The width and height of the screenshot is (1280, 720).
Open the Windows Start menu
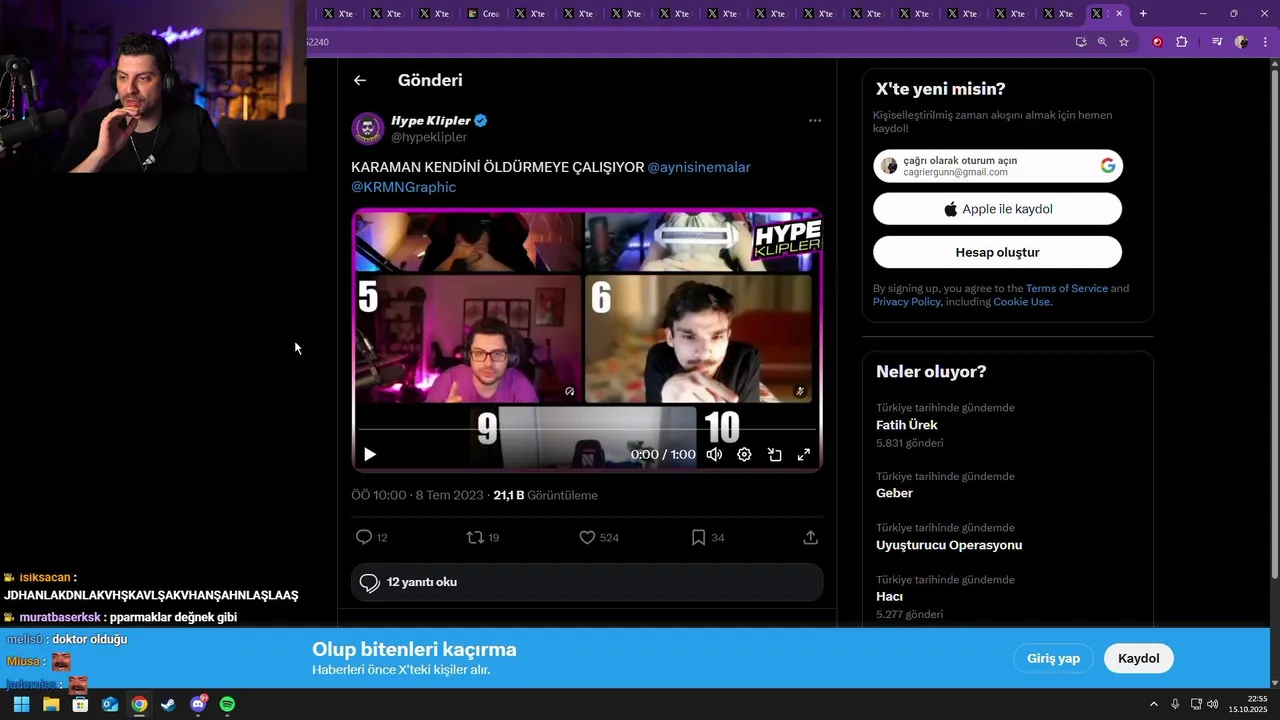tap(21, 704)
